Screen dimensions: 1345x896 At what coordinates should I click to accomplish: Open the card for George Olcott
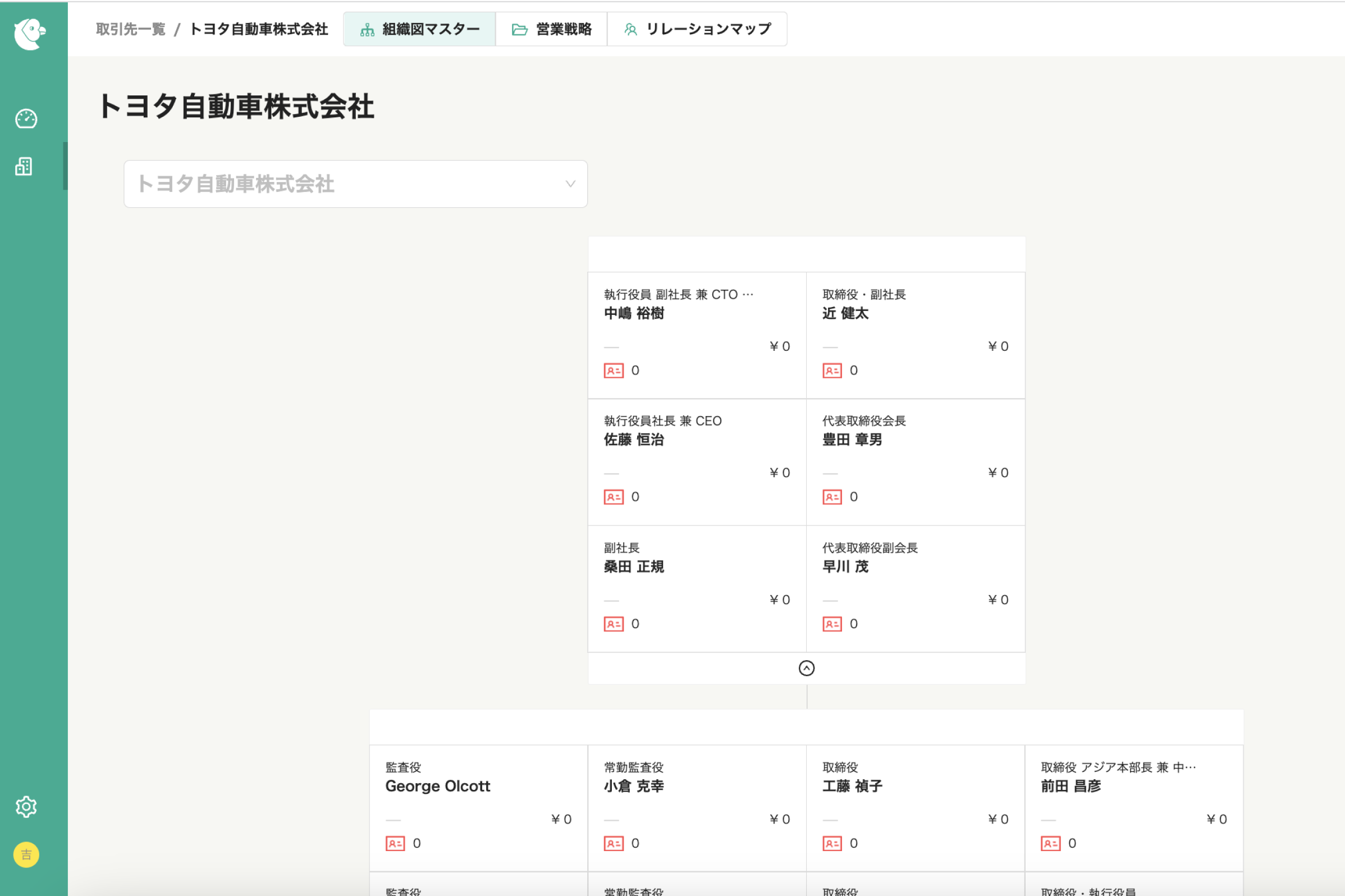(x=478, y=808)
